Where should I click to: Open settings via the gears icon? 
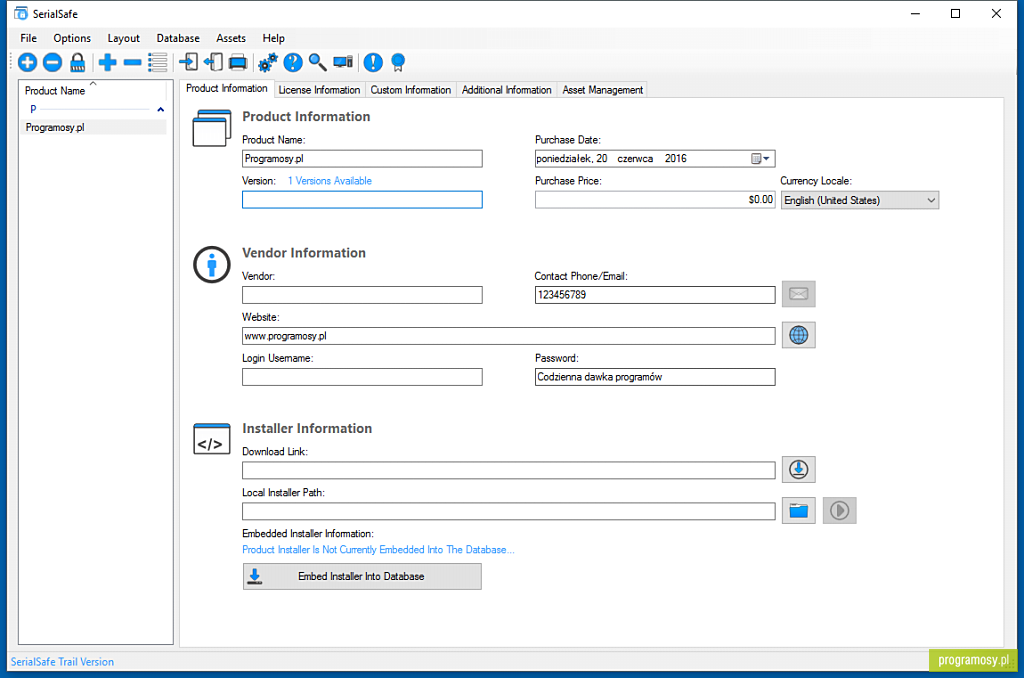click(x=268, y=63)
